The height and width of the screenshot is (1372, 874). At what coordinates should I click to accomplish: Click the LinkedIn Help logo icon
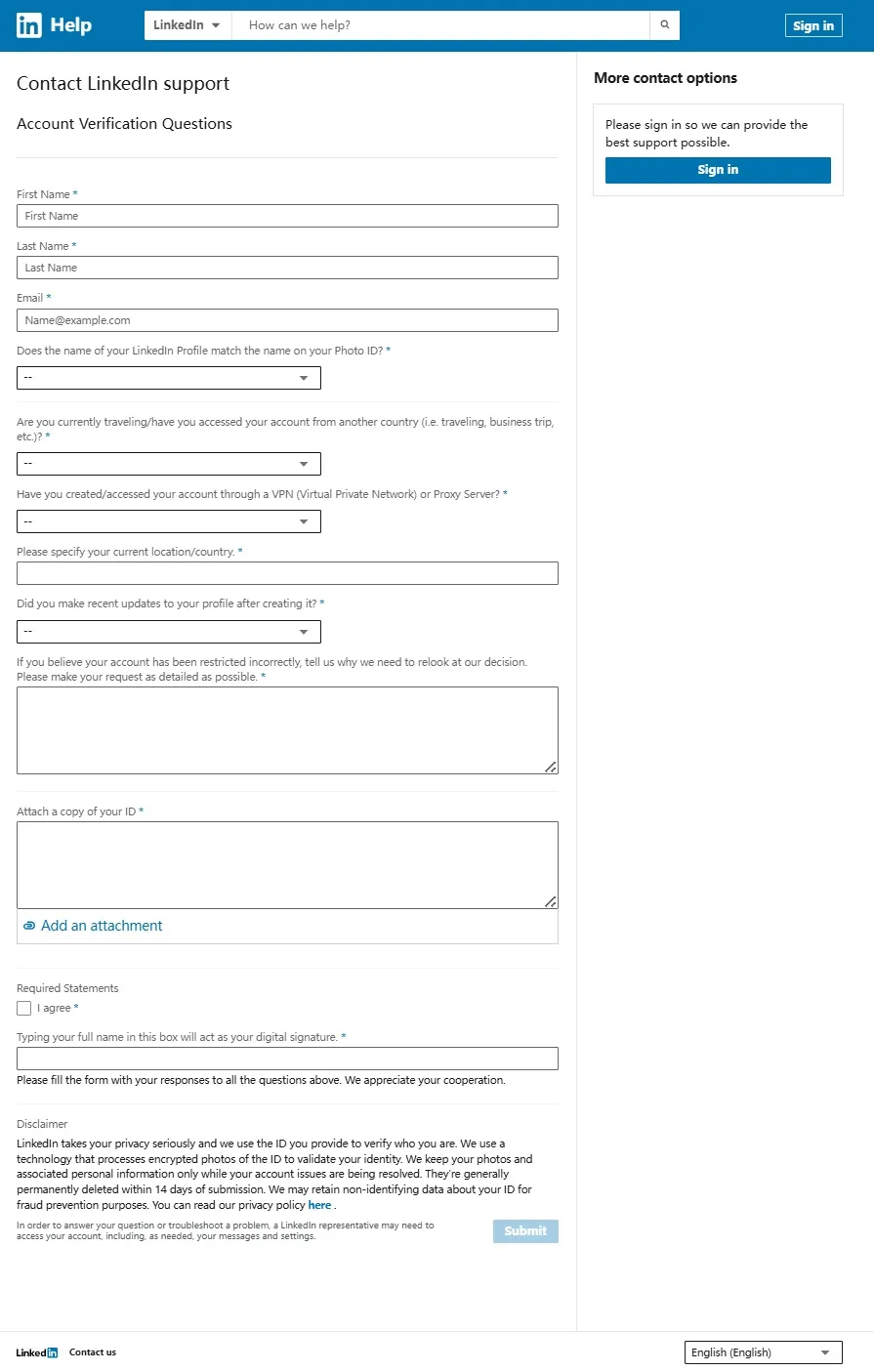coord(29,25)
